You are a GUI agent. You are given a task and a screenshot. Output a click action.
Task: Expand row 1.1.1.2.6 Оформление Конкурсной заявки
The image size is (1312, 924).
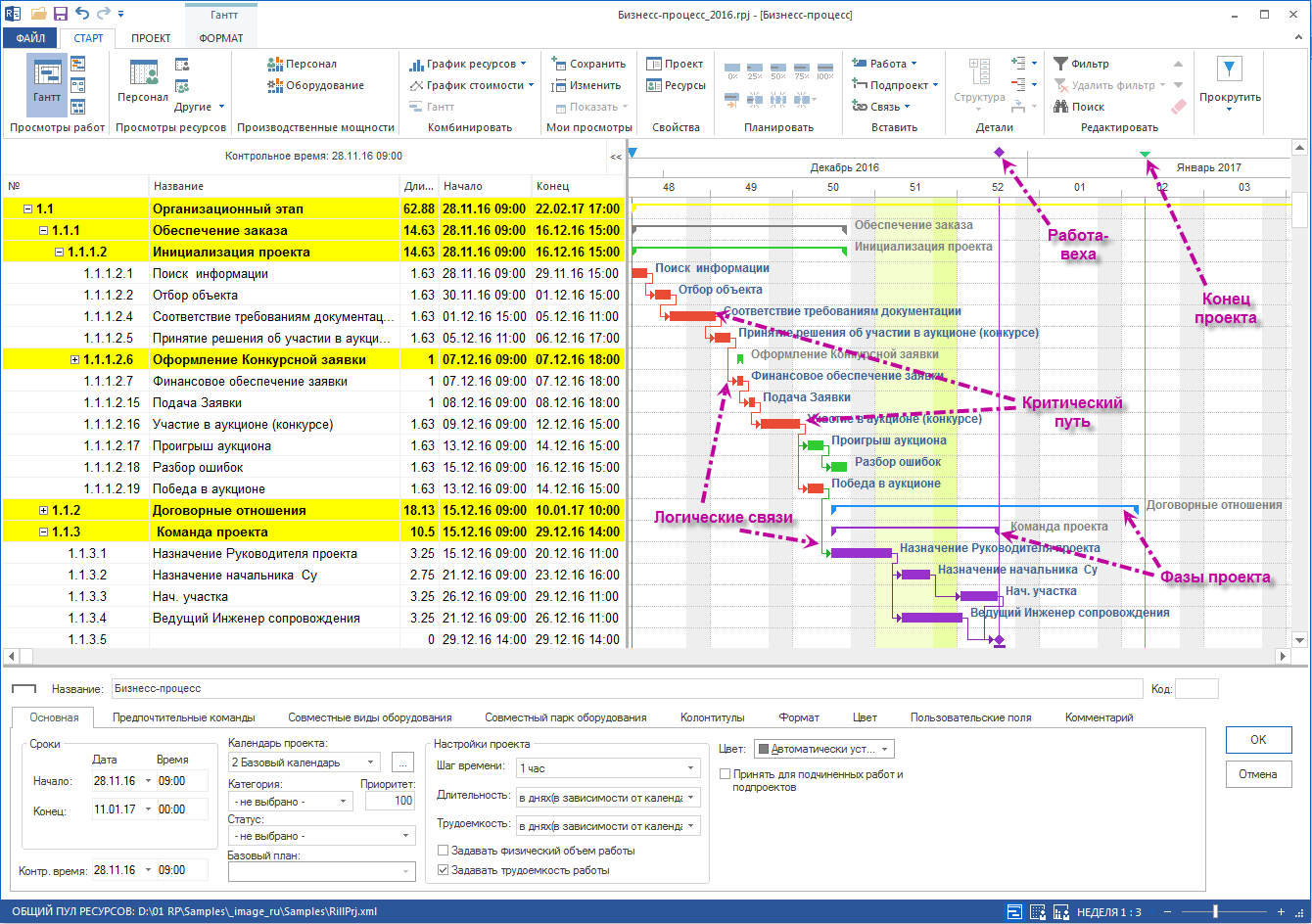tap(75, 360)
